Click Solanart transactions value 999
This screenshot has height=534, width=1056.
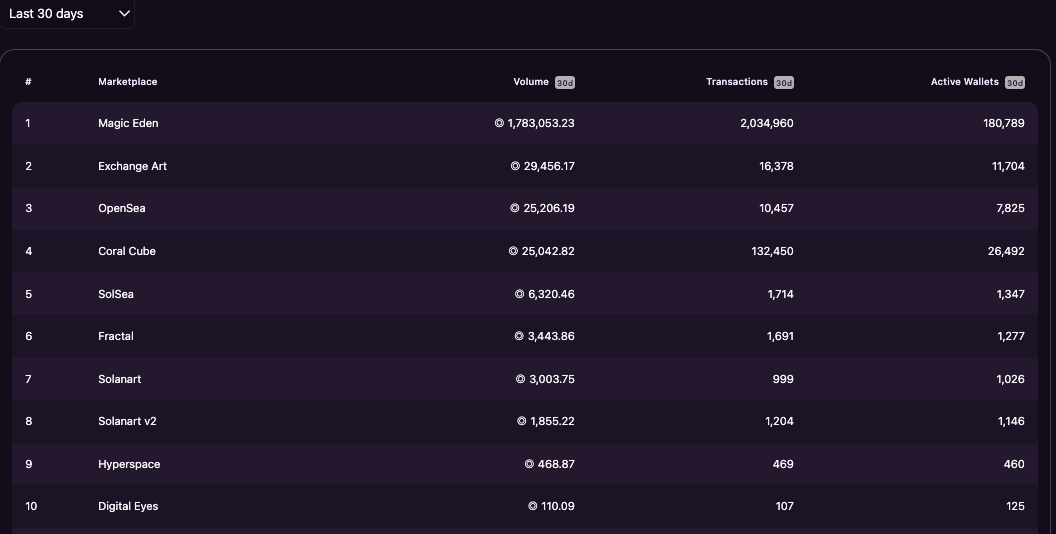pos(783,379)
